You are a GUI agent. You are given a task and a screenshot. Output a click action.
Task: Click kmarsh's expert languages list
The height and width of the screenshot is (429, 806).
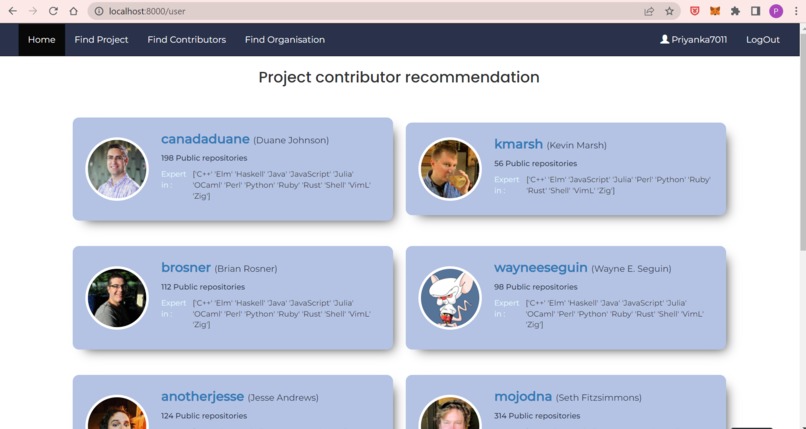(x=619, y=185)
